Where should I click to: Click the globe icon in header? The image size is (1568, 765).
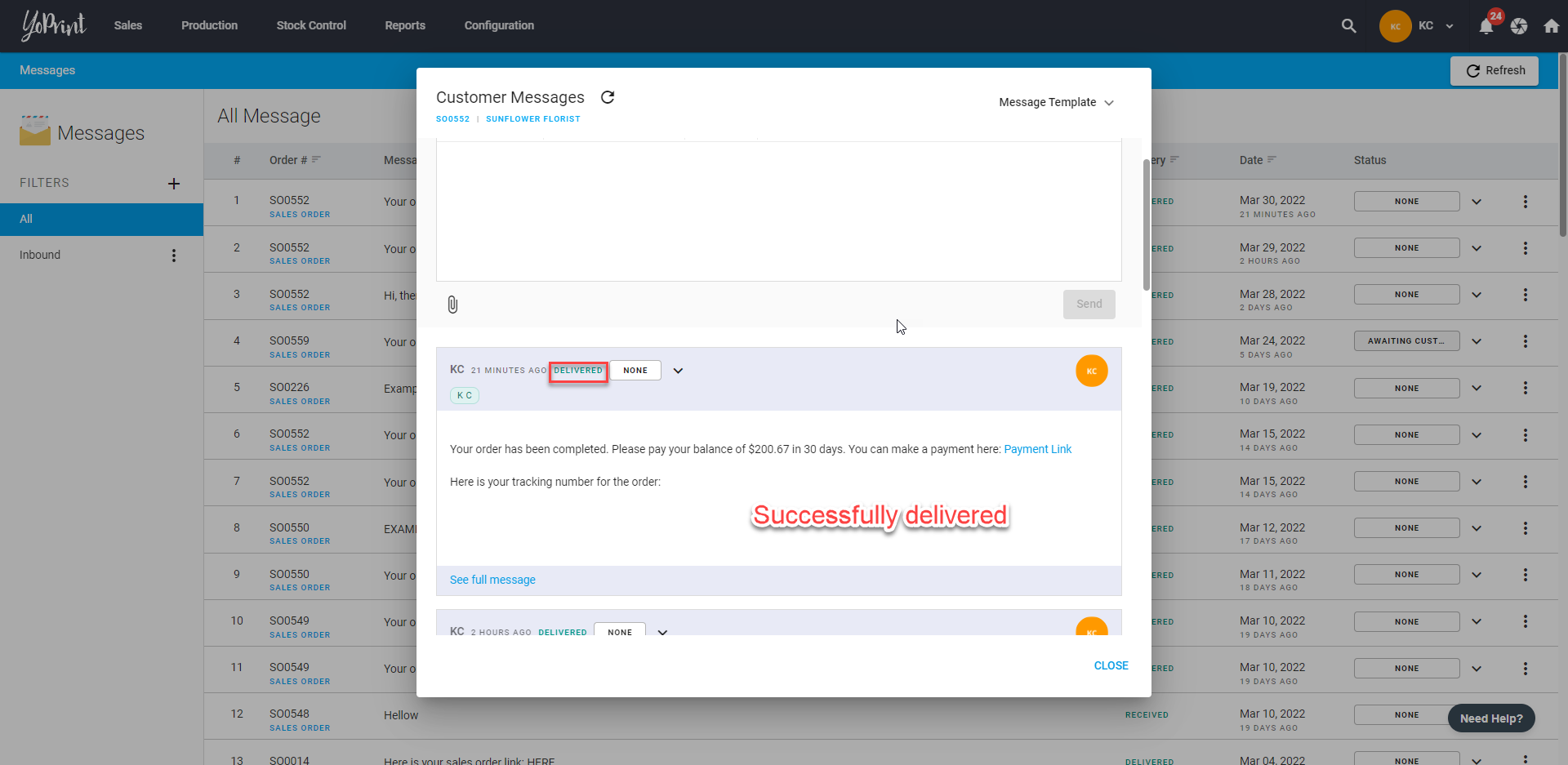[1519, 26]
